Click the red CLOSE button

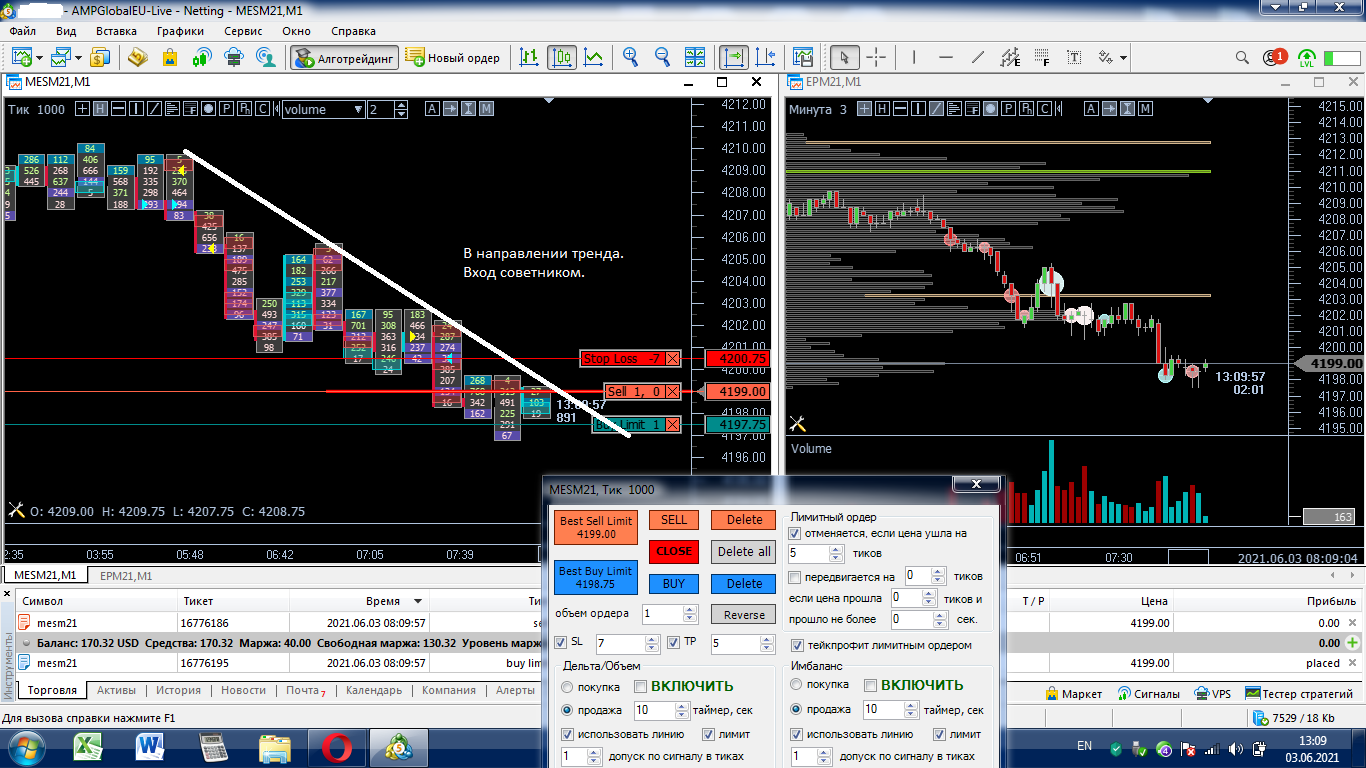[674, 551]
